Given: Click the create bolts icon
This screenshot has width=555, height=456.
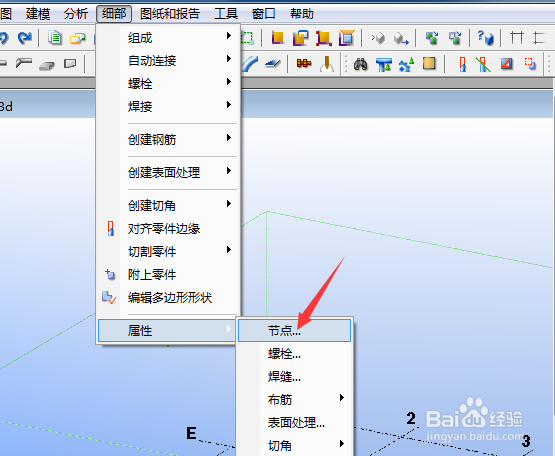Looking at the screenshot, I should [304, 64].
